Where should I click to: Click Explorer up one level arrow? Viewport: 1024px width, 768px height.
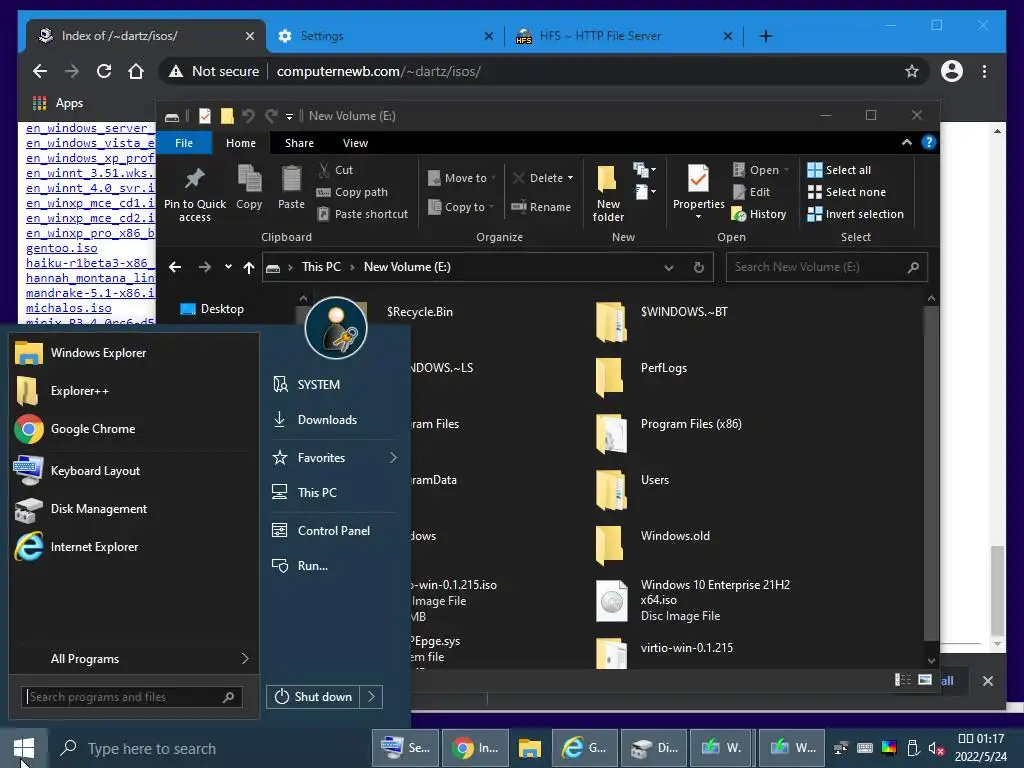[249, 267]
